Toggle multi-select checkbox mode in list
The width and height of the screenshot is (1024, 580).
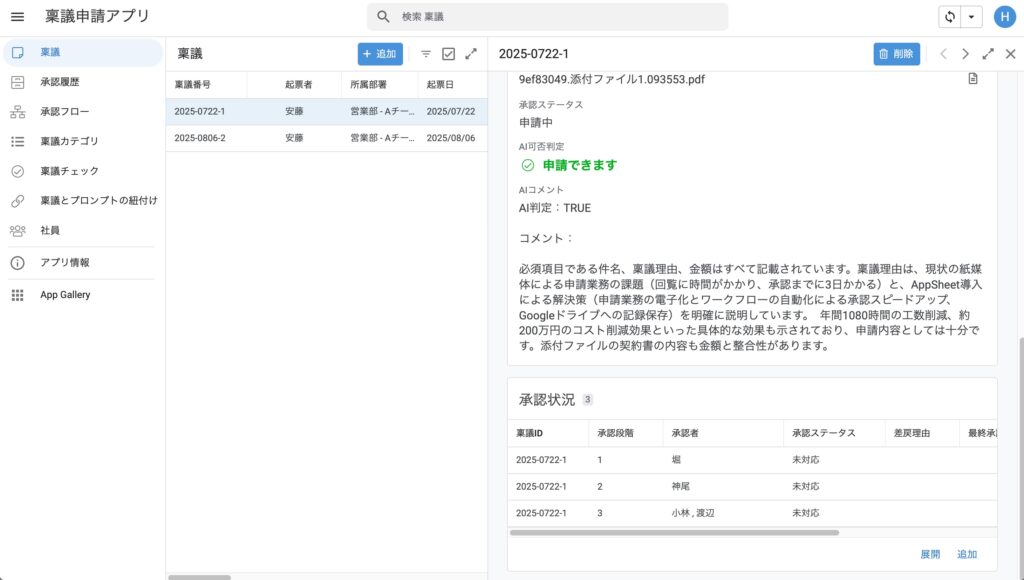point(449,54)
